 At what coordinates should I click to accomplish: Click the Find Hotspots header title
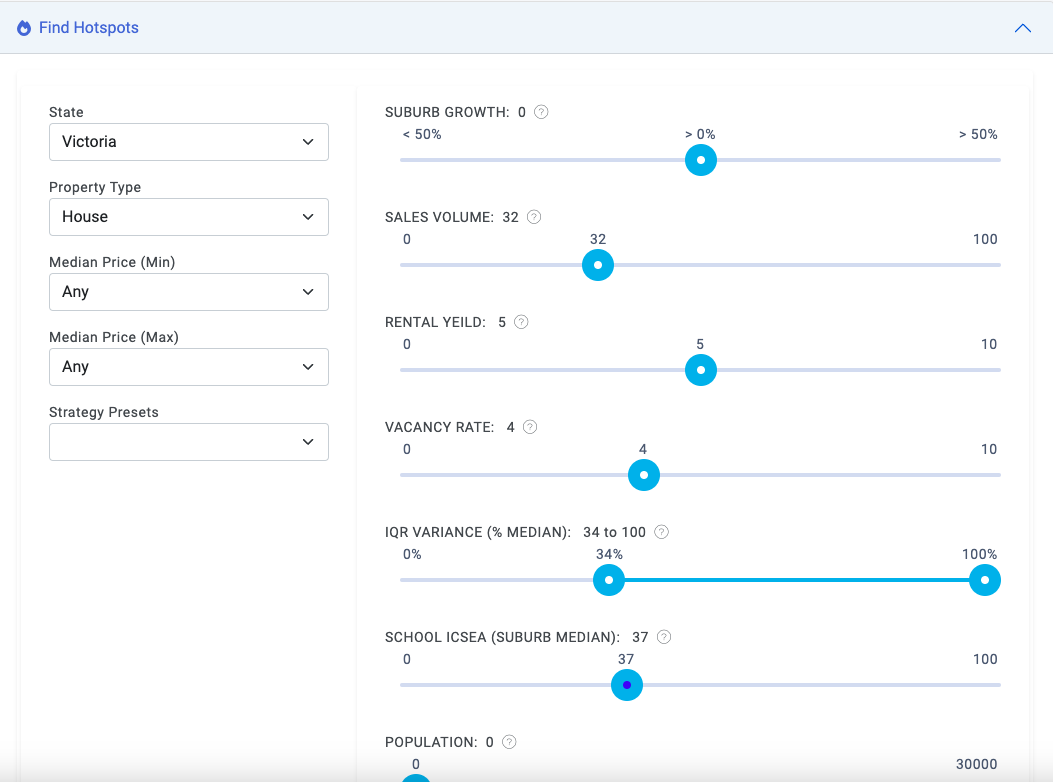coord(89,28)
